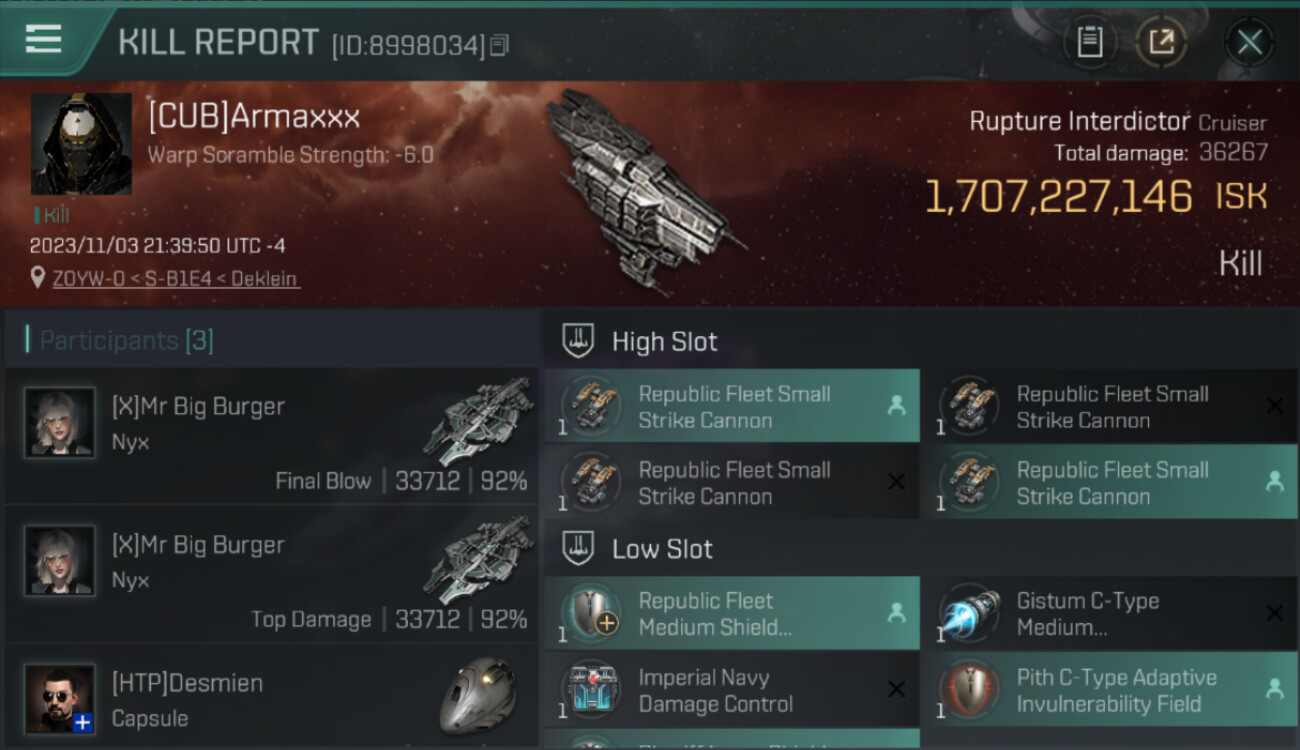This screenshot has width=1300, height=750.
Task: Click Pith C-Type Adaptive Invulnerability Field icon
Action: click(x=970, y=690)
